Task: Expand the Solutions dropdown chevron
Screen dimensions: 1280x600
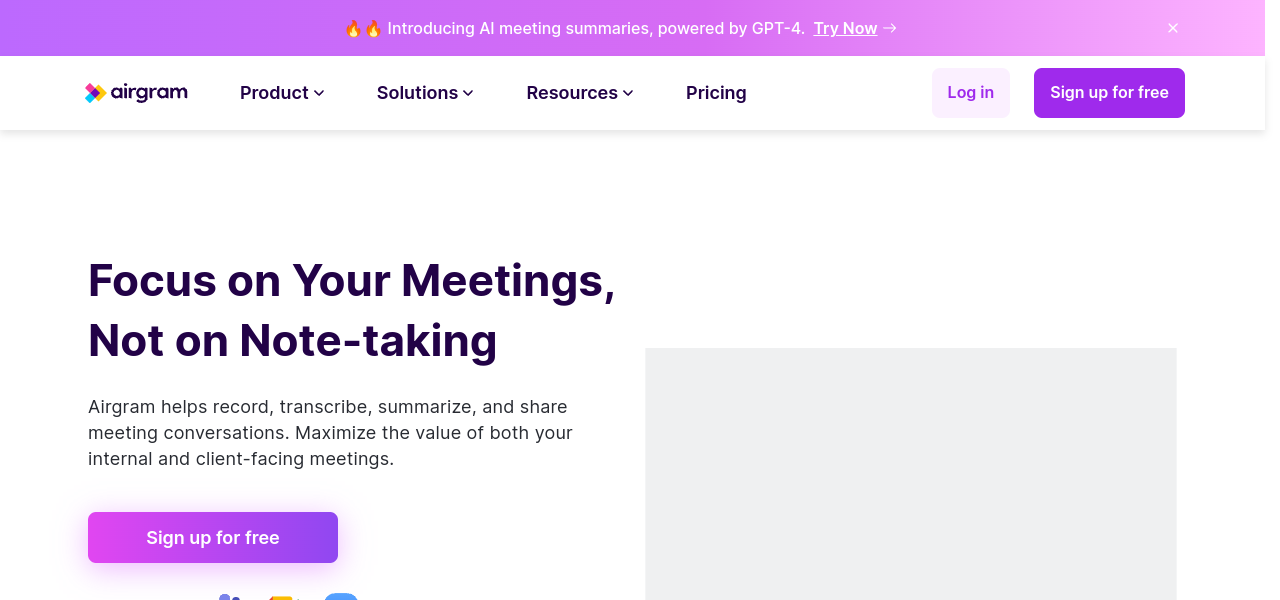Action: 468,93
